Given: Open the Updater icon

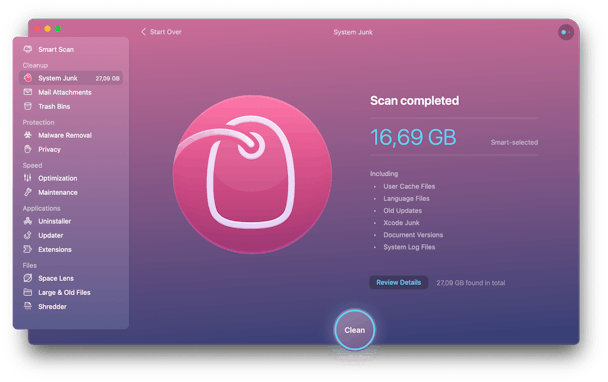Looking at the screenshot, I should point(28,235).
